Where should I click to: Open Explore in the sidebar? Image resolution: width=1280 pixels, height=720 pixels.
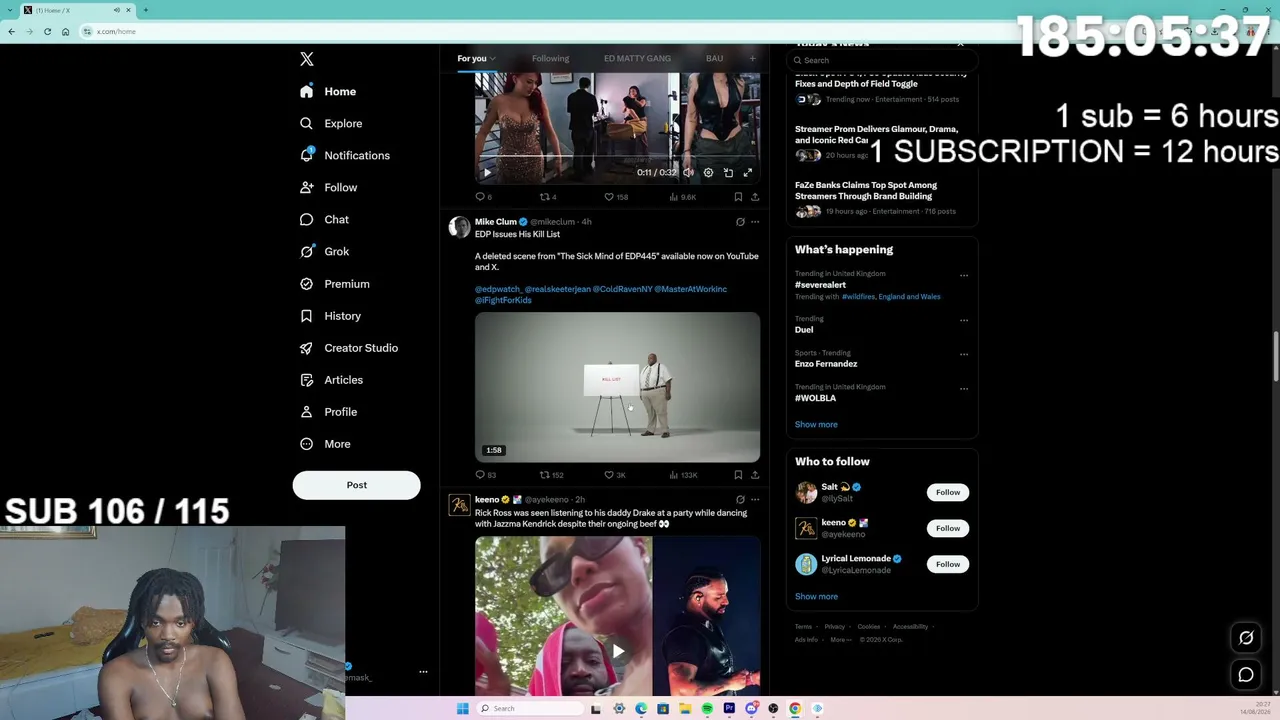pos(331,123)
